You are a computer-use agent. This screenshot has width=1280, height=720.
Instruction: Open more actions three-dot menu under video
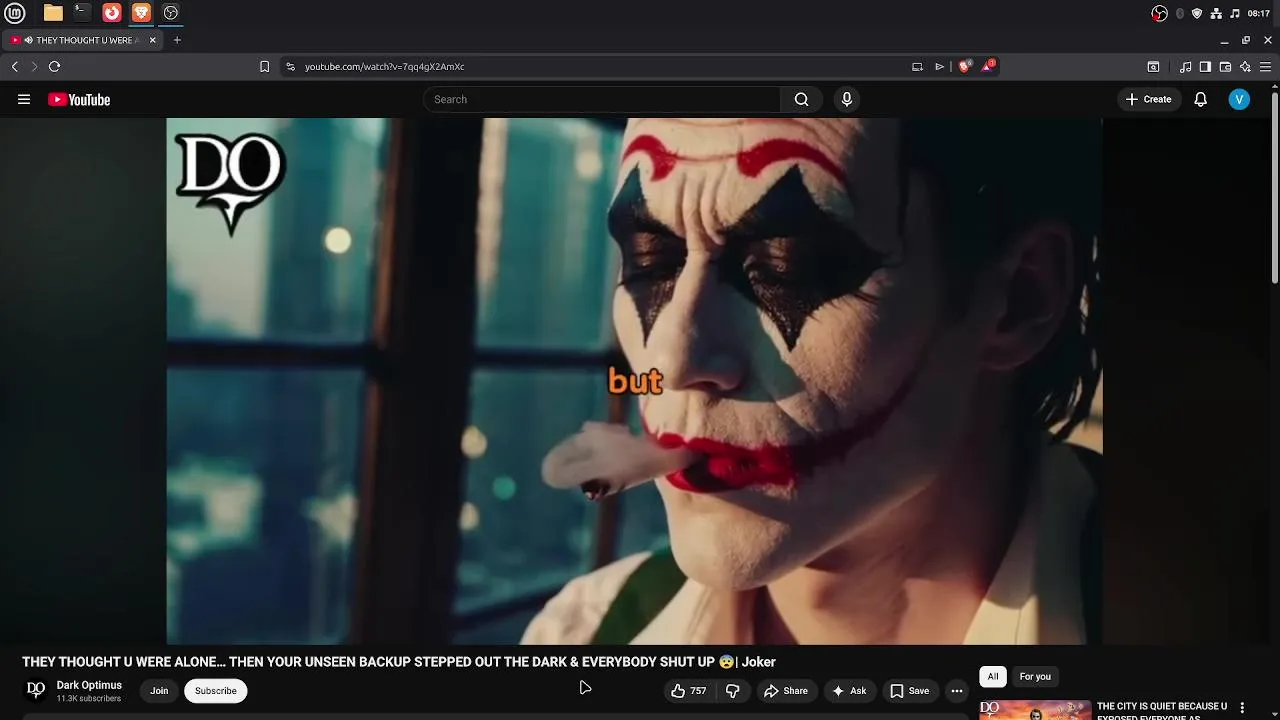[957, 691]
